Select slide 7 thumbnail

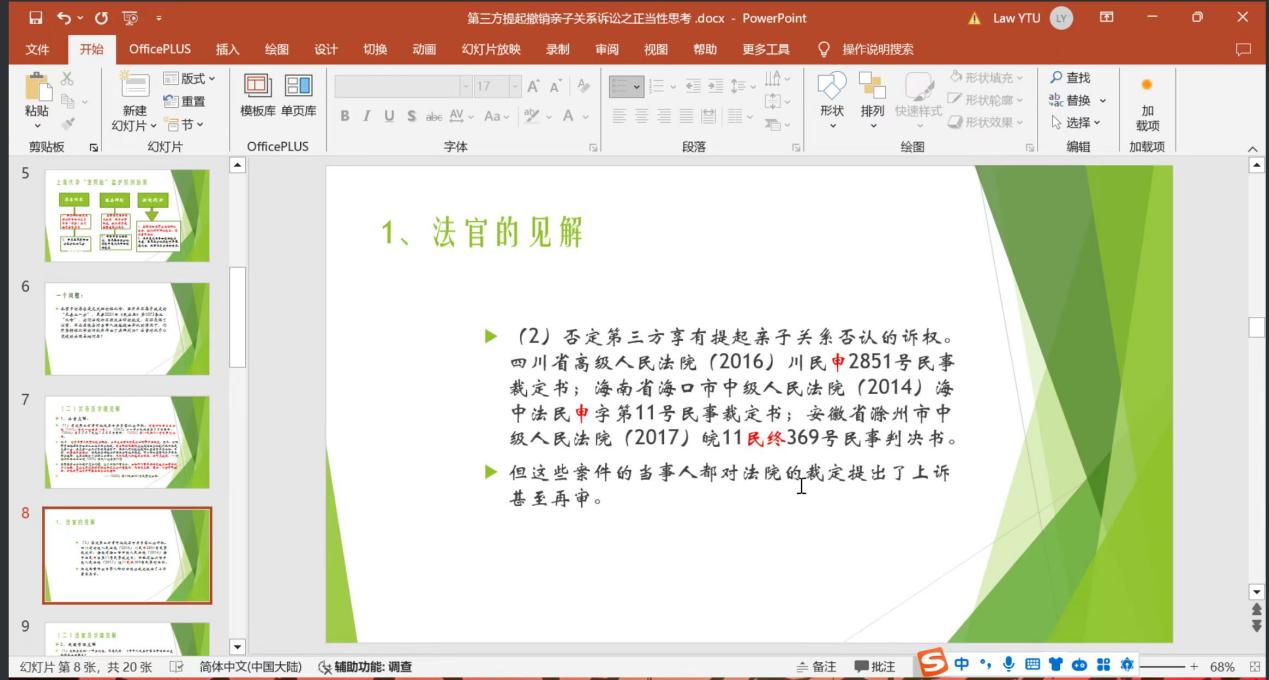pyautogui.click(x=127, y=441)
